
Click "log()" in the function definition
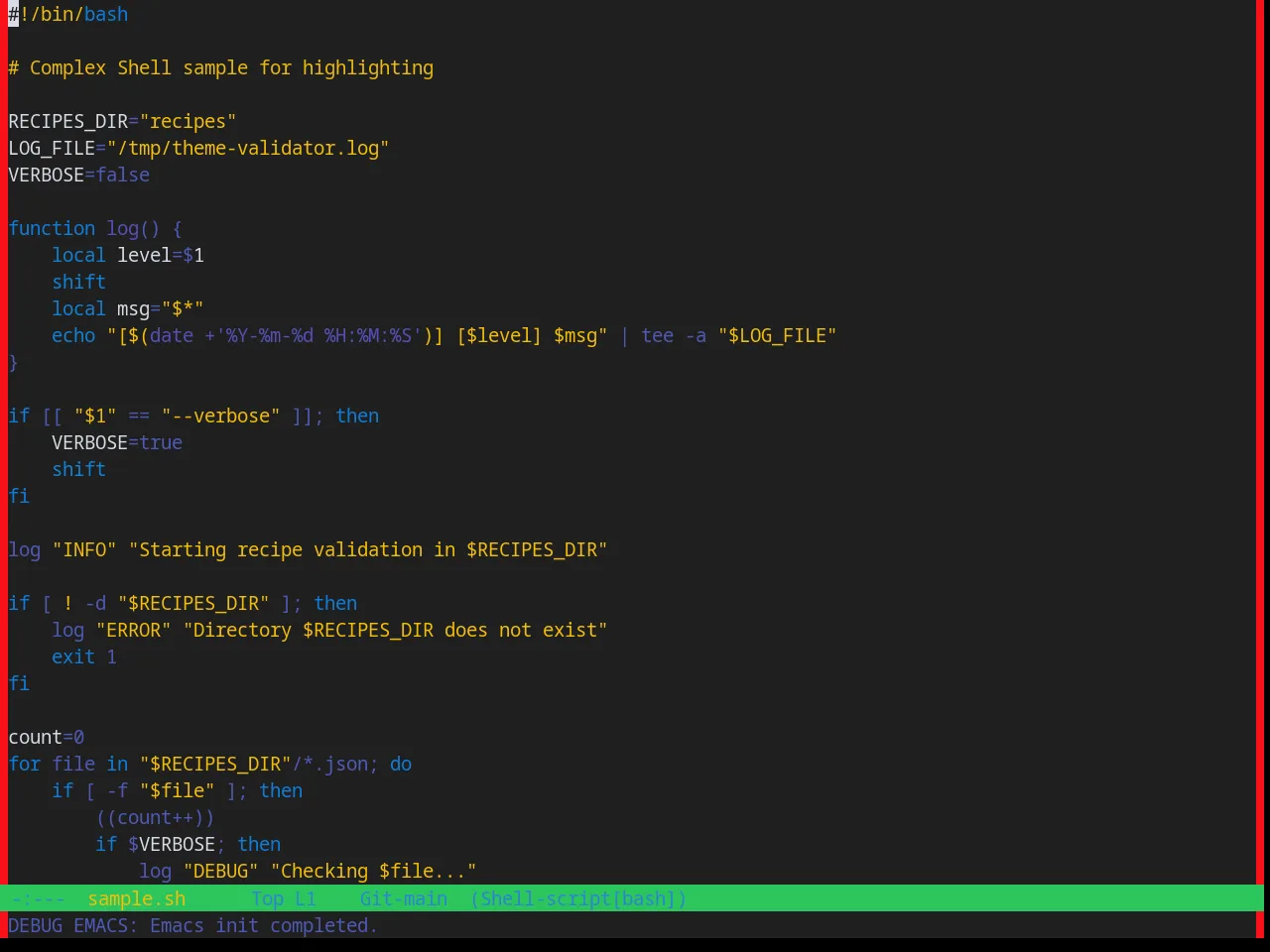point(133,229)
